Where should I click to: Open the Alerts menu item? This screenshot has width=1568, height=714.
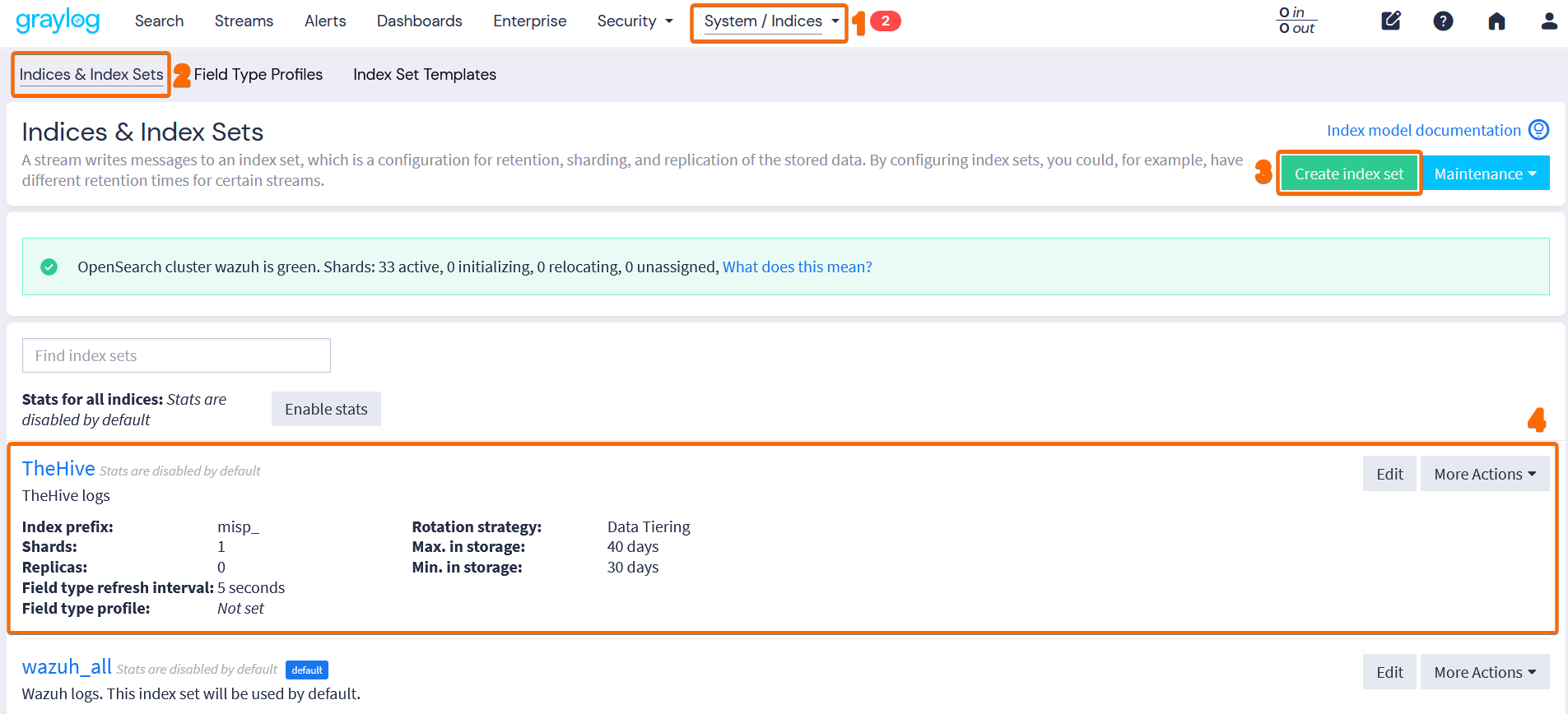(x=325, y=21)
